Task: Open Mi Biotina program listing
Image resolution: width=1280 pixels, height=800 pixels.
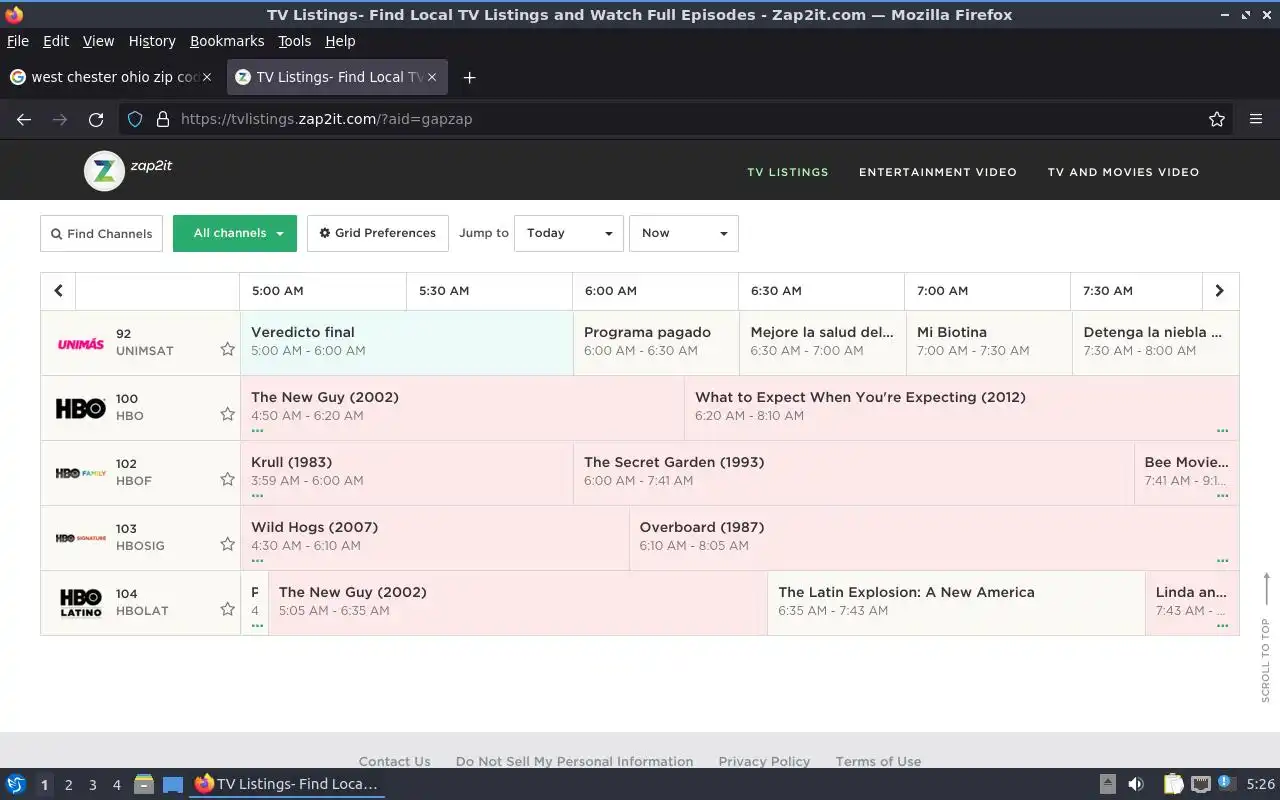Action: [x=989, y=343]
